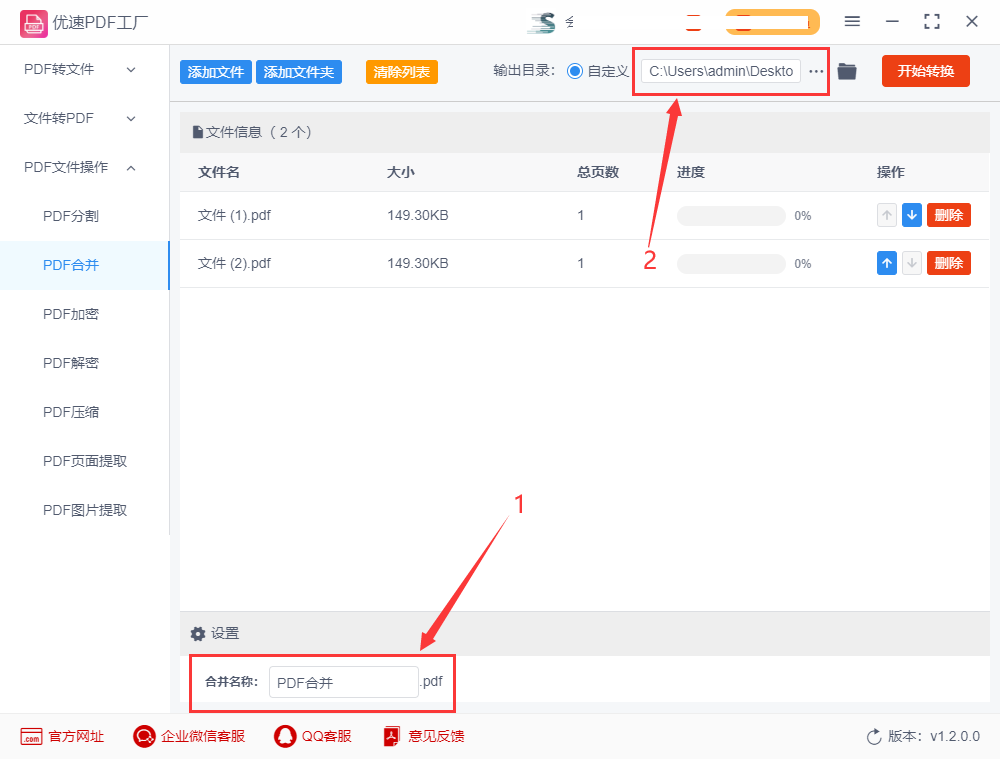1000x760 pixels.
Task: Open QQ客服 penguin icon
Action: (285, 736)
